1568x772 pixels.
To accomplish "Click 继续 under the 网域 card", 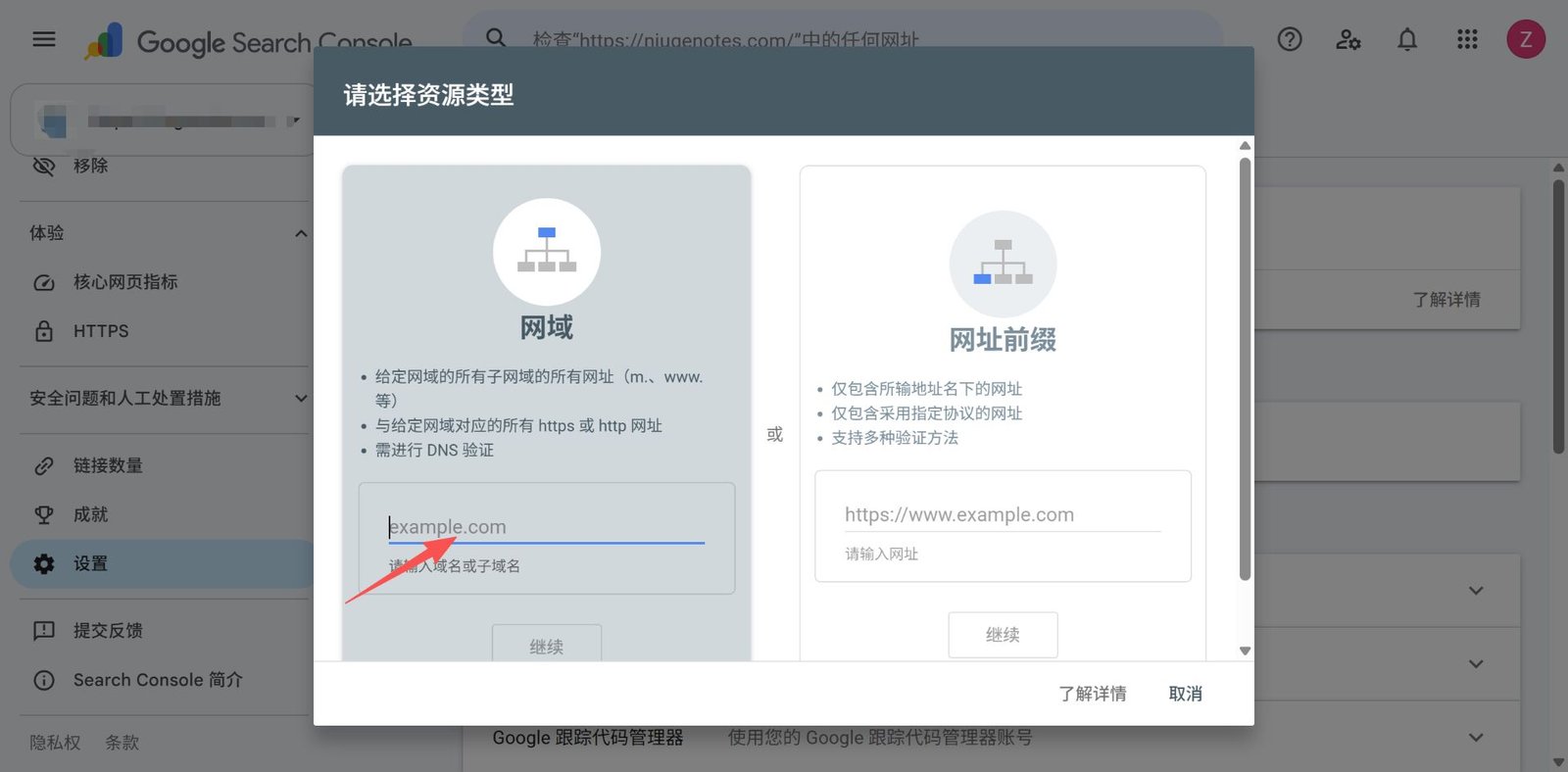I will coord(547,645).
